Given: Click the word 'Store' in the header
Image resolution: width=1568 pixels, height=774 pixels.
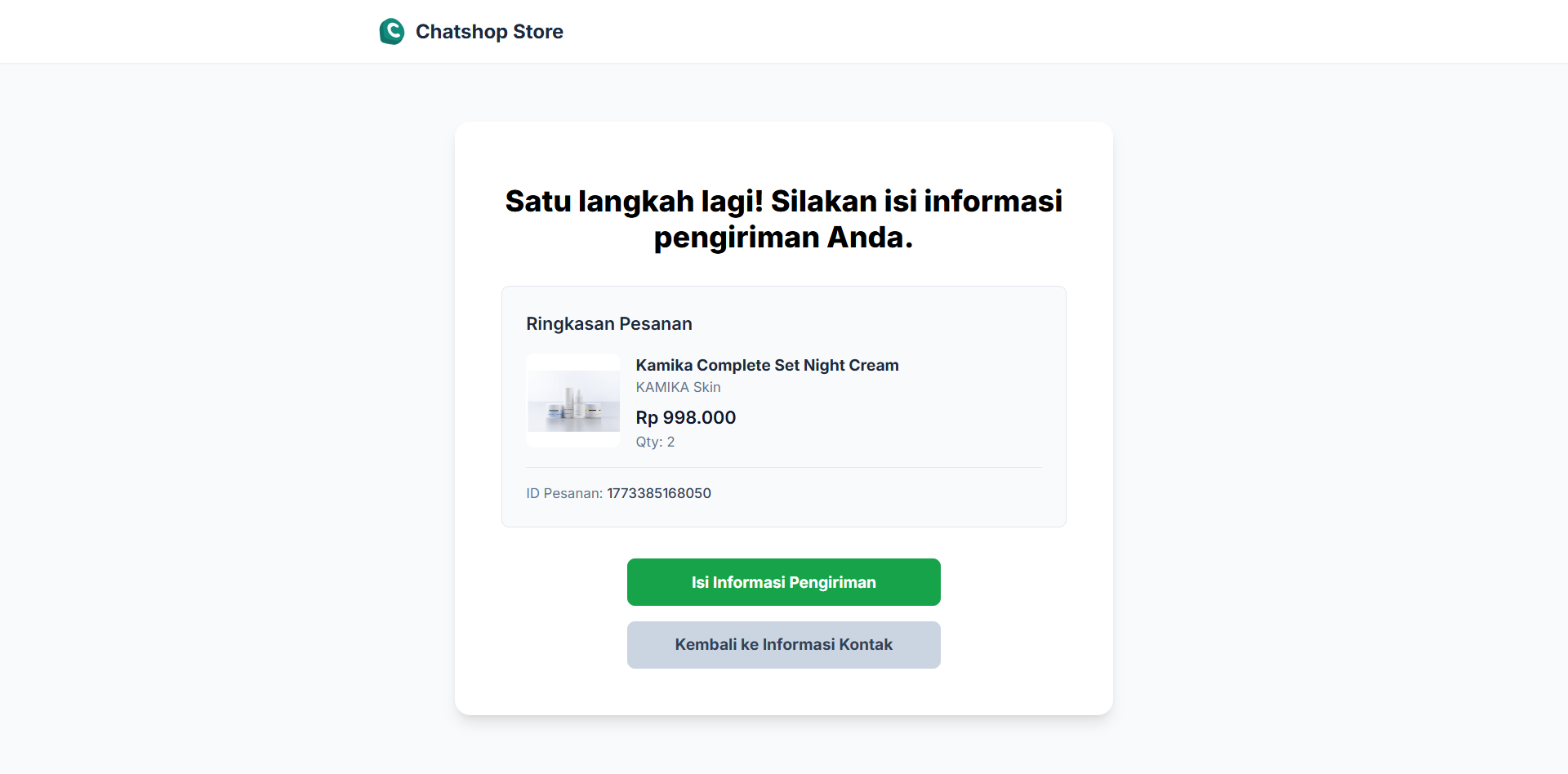Looking at the screenshot, I should 538,32.
